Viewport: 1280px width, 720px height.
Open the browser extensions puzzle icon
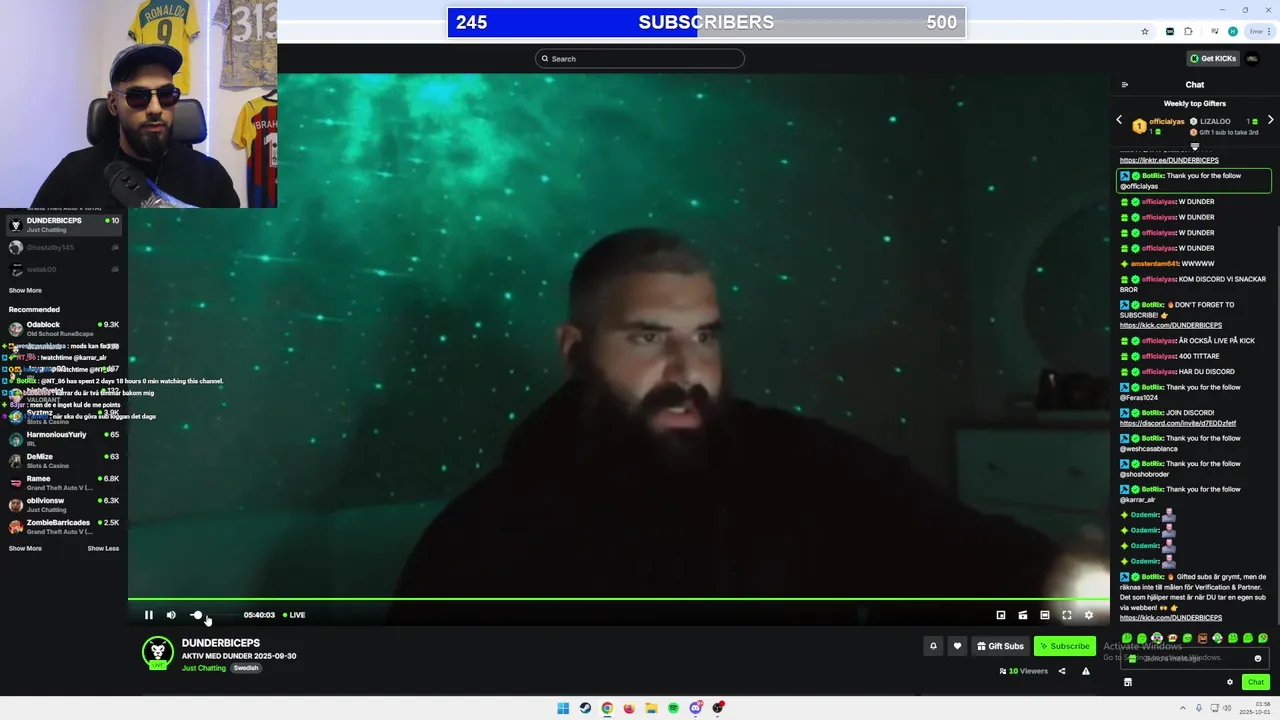[x=1188, y=32]
